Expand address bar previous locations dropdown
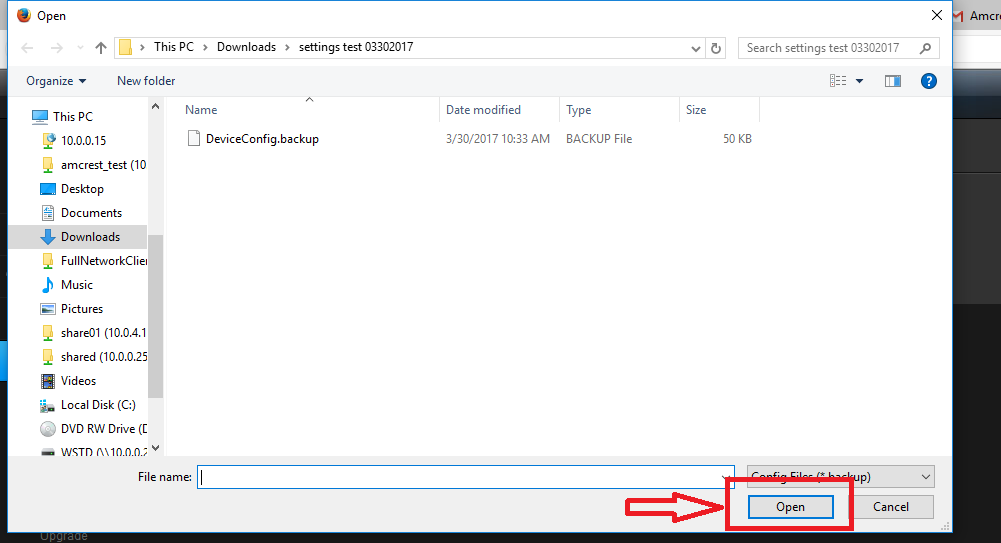 [x=696, y=48]
